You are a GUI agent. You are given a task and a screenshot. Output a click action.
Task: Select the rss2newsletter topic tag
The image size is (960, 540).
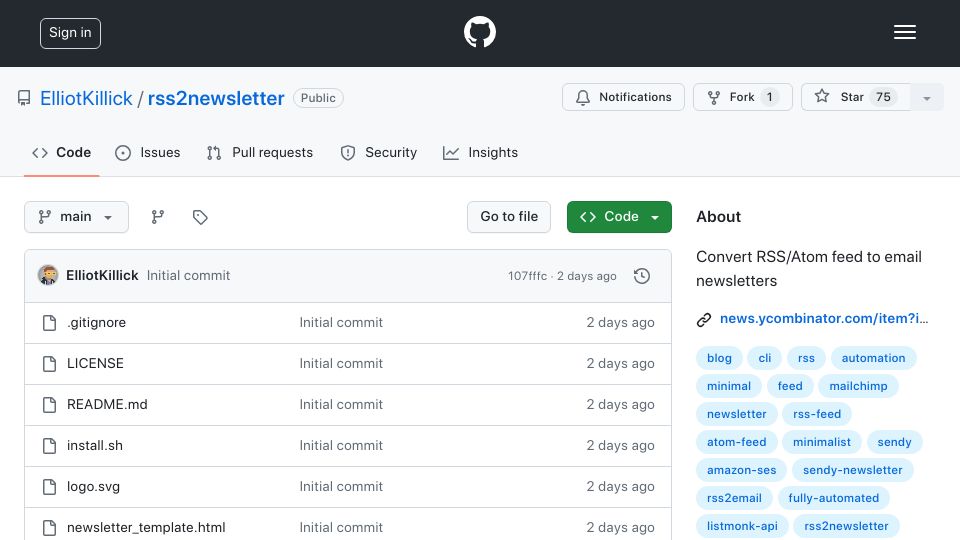point(846,527)
